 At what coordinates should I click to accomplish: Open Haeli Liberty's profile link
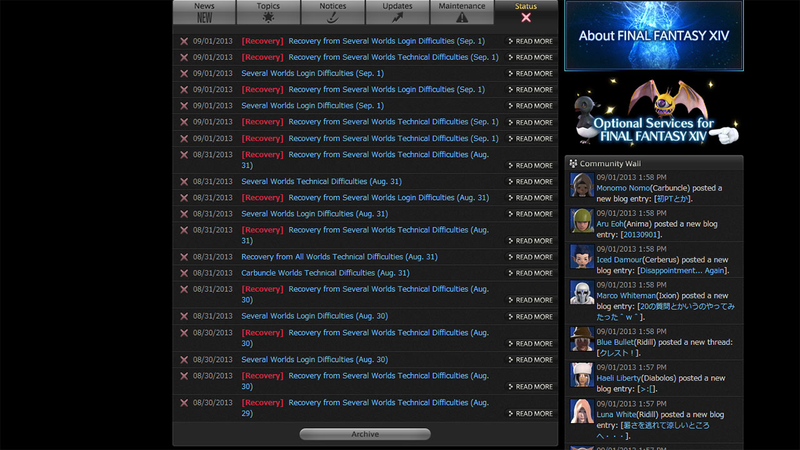618,378
